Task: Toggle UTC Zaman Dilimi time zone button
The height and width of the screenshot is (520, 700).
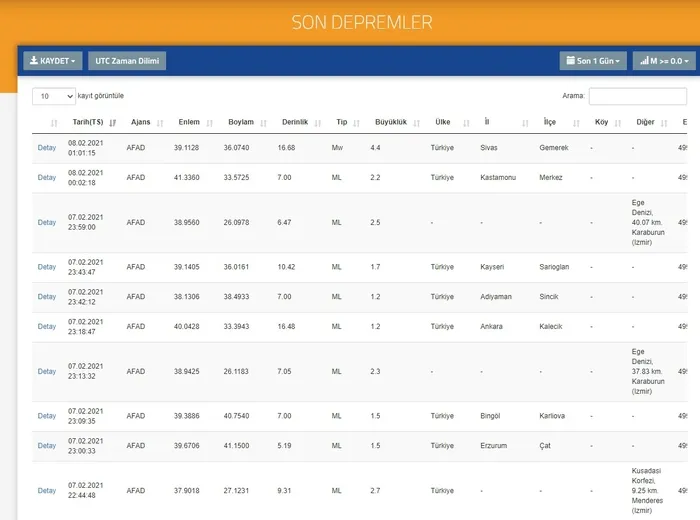Action: click(127, 61)
